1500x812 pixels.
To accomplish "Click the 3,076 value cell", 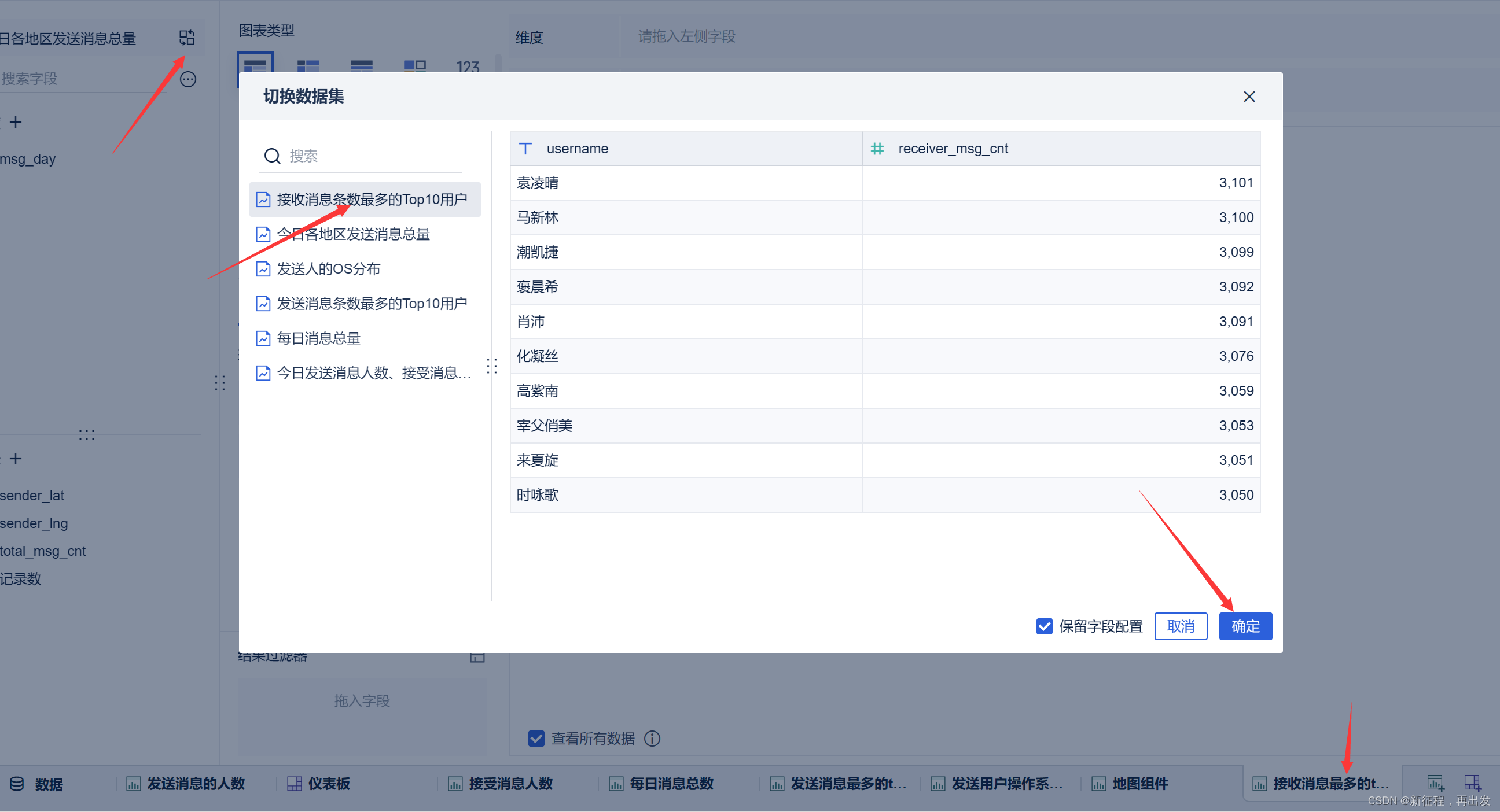I will coord(1061,356).
